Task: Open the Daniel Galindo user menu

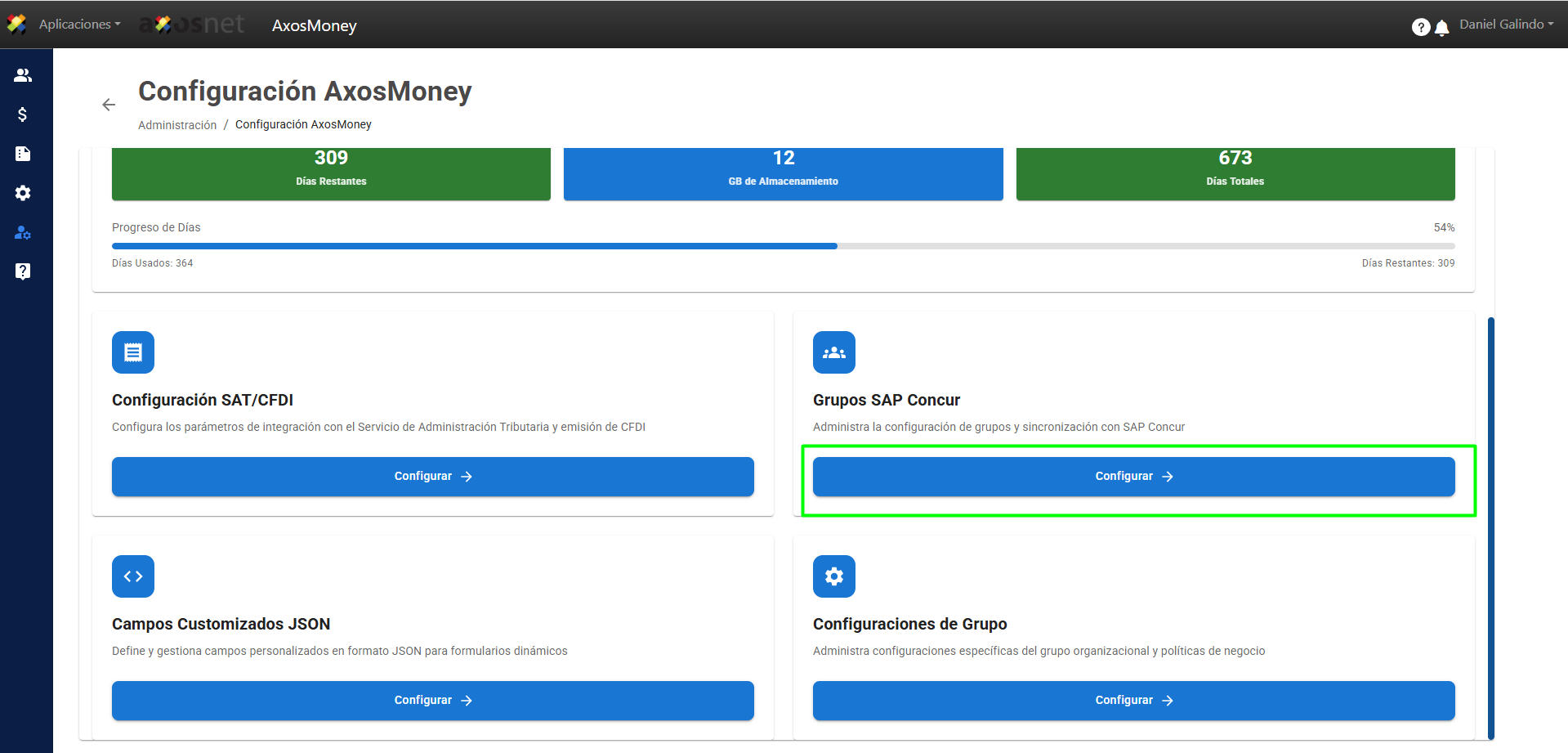Action: pyautogui.click(x=1506, y=25)
